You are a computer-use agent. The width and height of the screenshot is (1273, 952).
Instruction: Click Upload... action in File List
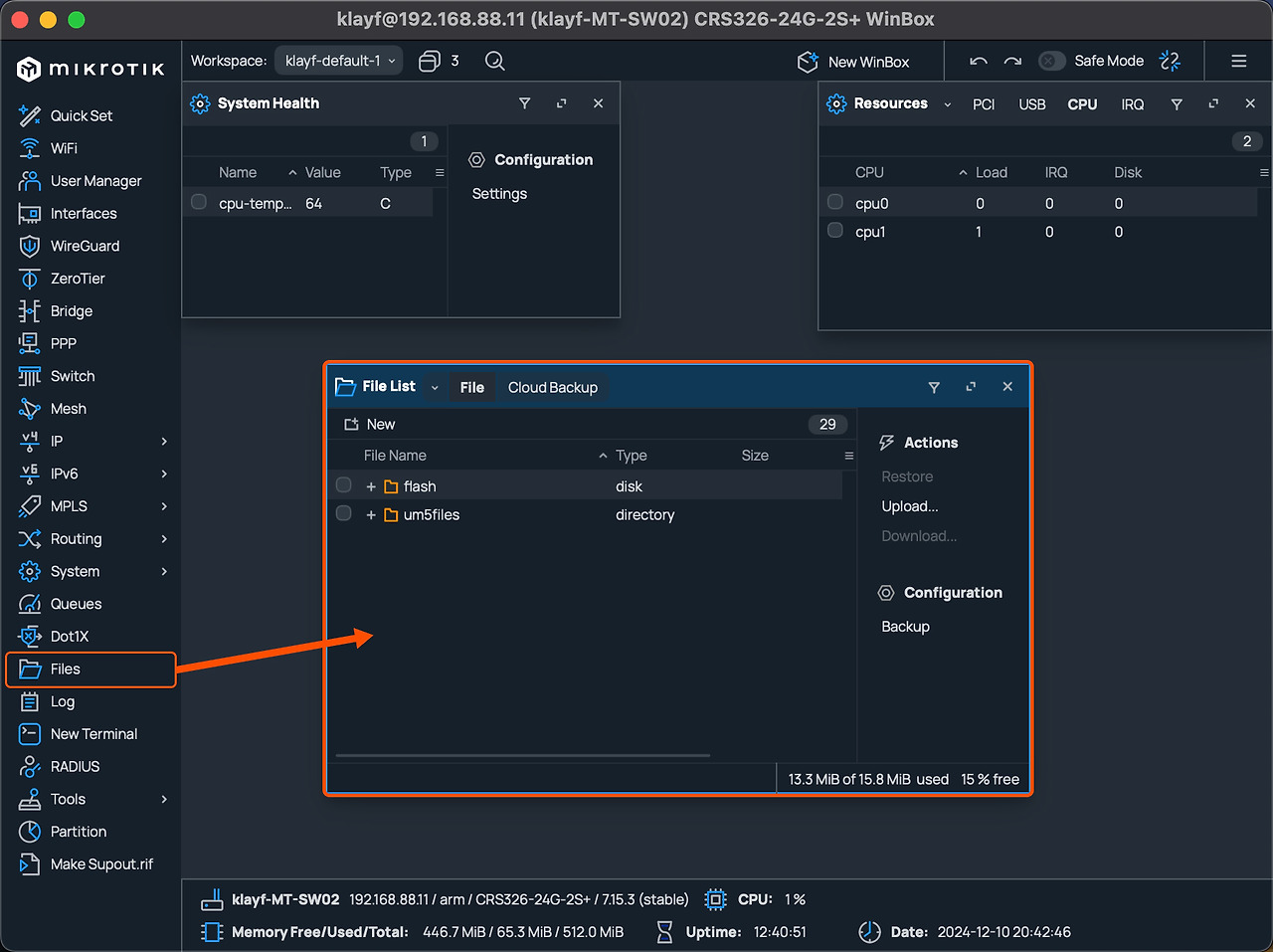910,506
